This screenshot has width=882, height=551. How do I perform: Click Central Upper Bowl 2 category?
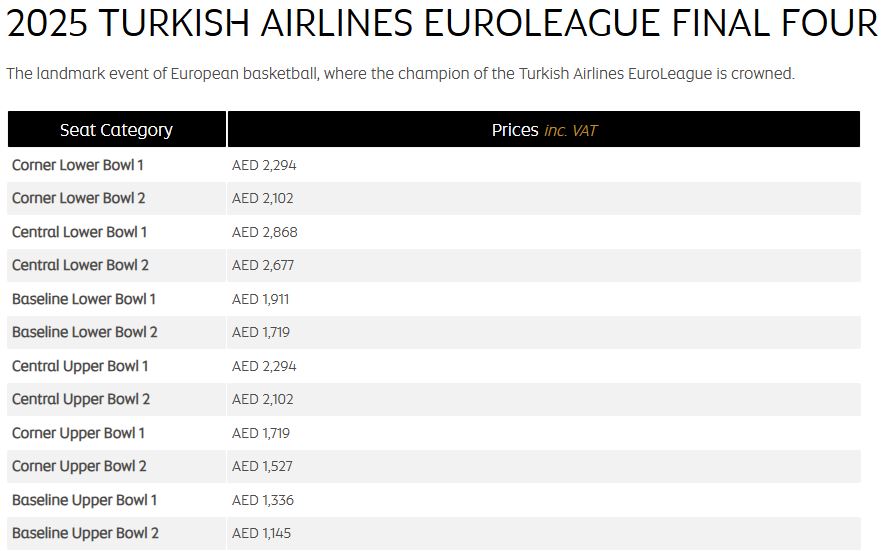[81, 399]
